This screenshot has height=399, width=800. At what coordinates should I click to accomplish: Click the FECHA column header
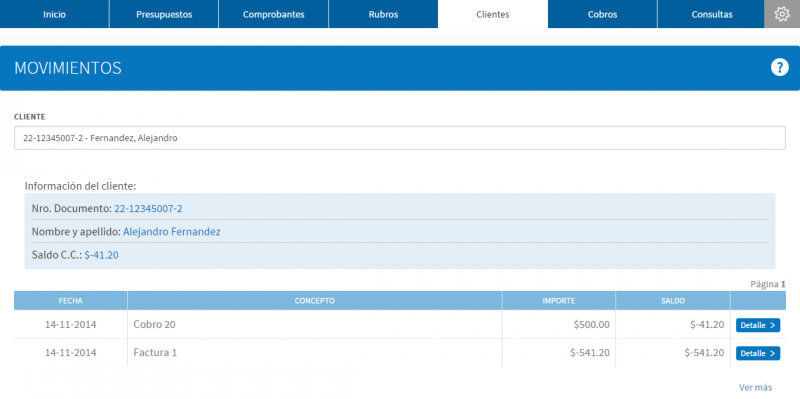[x=70, y=301]
